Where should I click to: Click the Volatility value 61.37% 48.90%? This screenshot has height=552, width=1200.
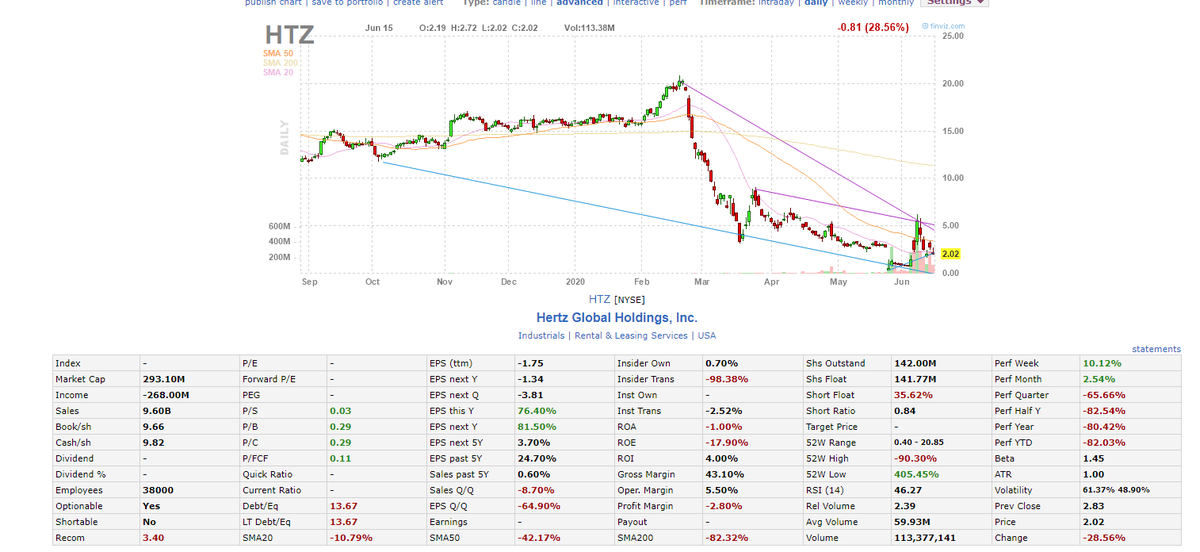pyautogui.click(x=1116, y=490)
